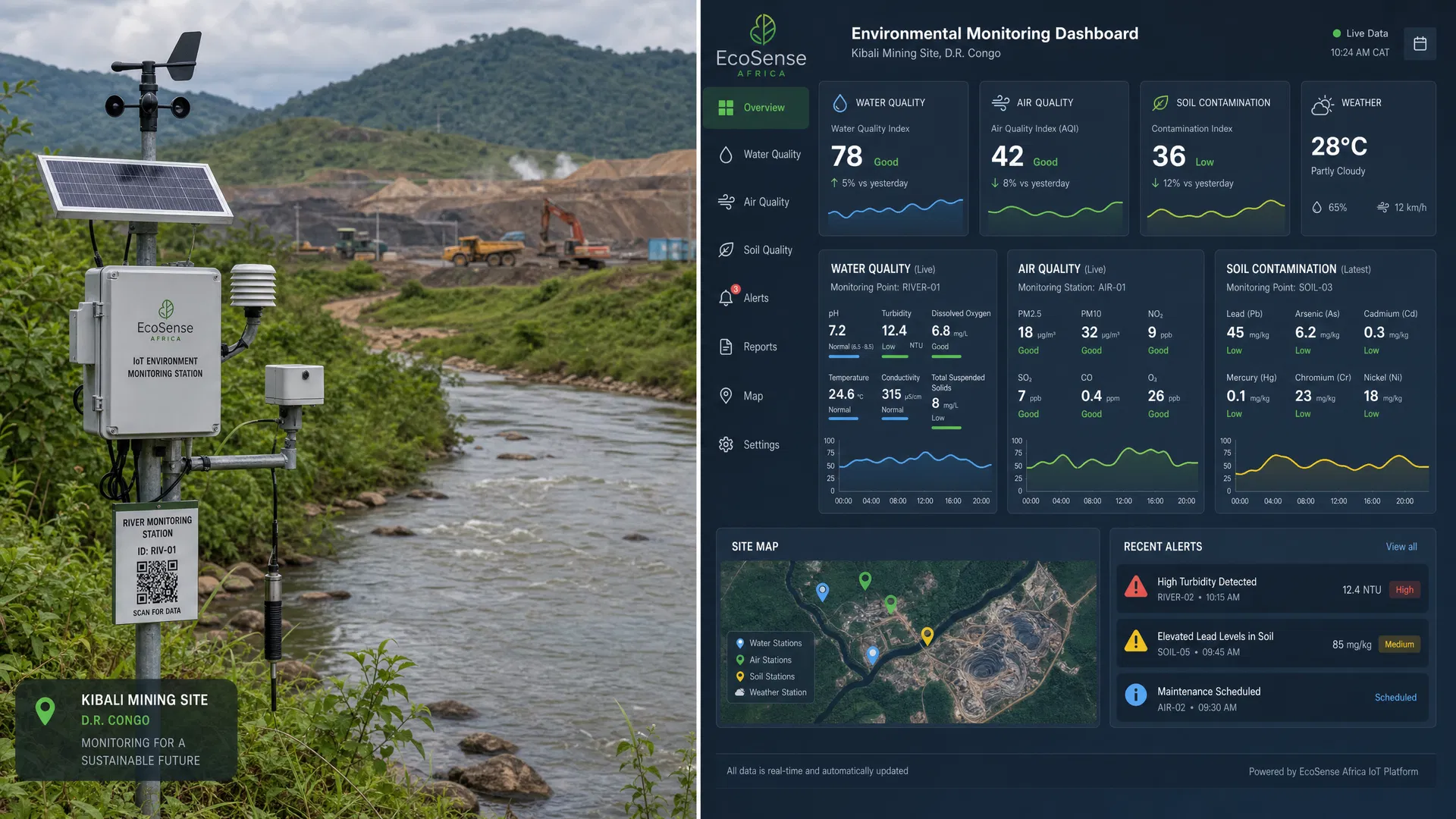The height and width of the screenshot is (819, 1456).
Task: Open the Alerts bell icon with badge
Action: tap(726, 297)
